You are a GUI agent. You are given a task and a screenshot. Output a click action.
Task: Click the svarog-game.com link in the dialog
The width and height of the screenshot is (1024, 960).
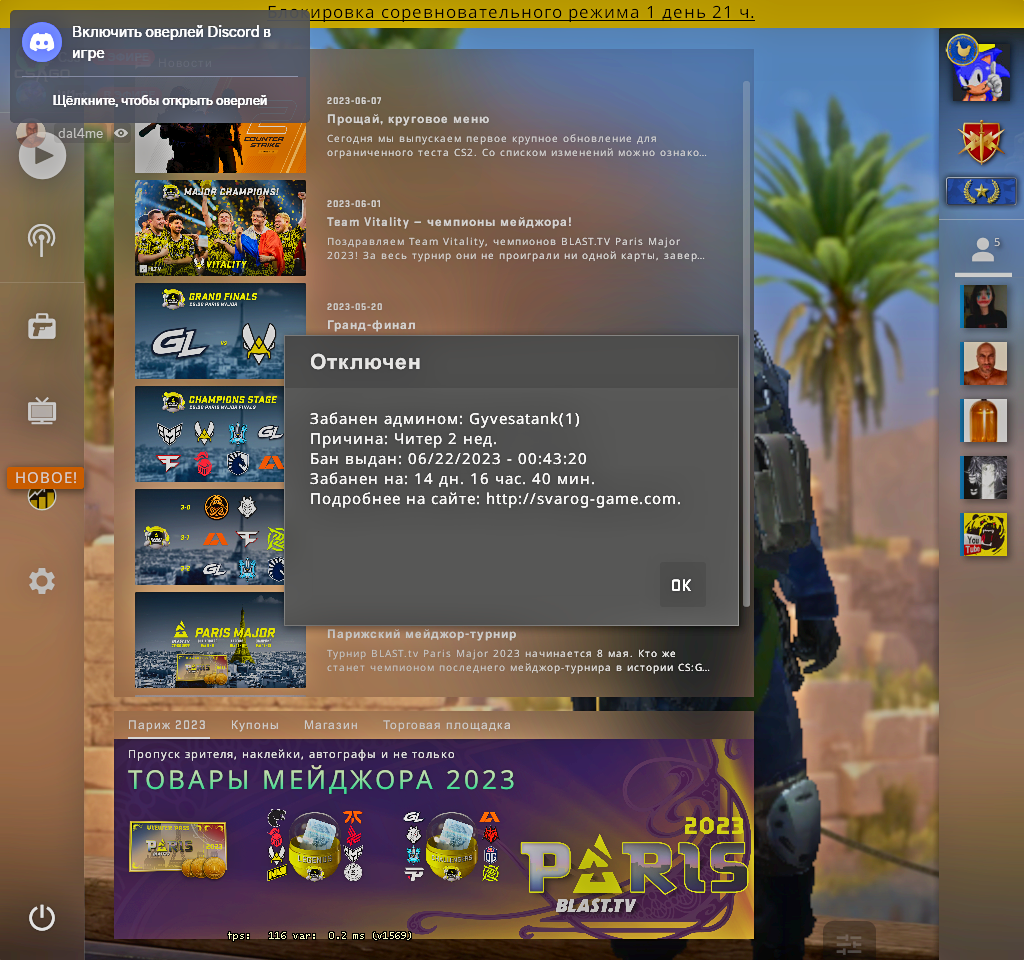[x=583, y=499]
